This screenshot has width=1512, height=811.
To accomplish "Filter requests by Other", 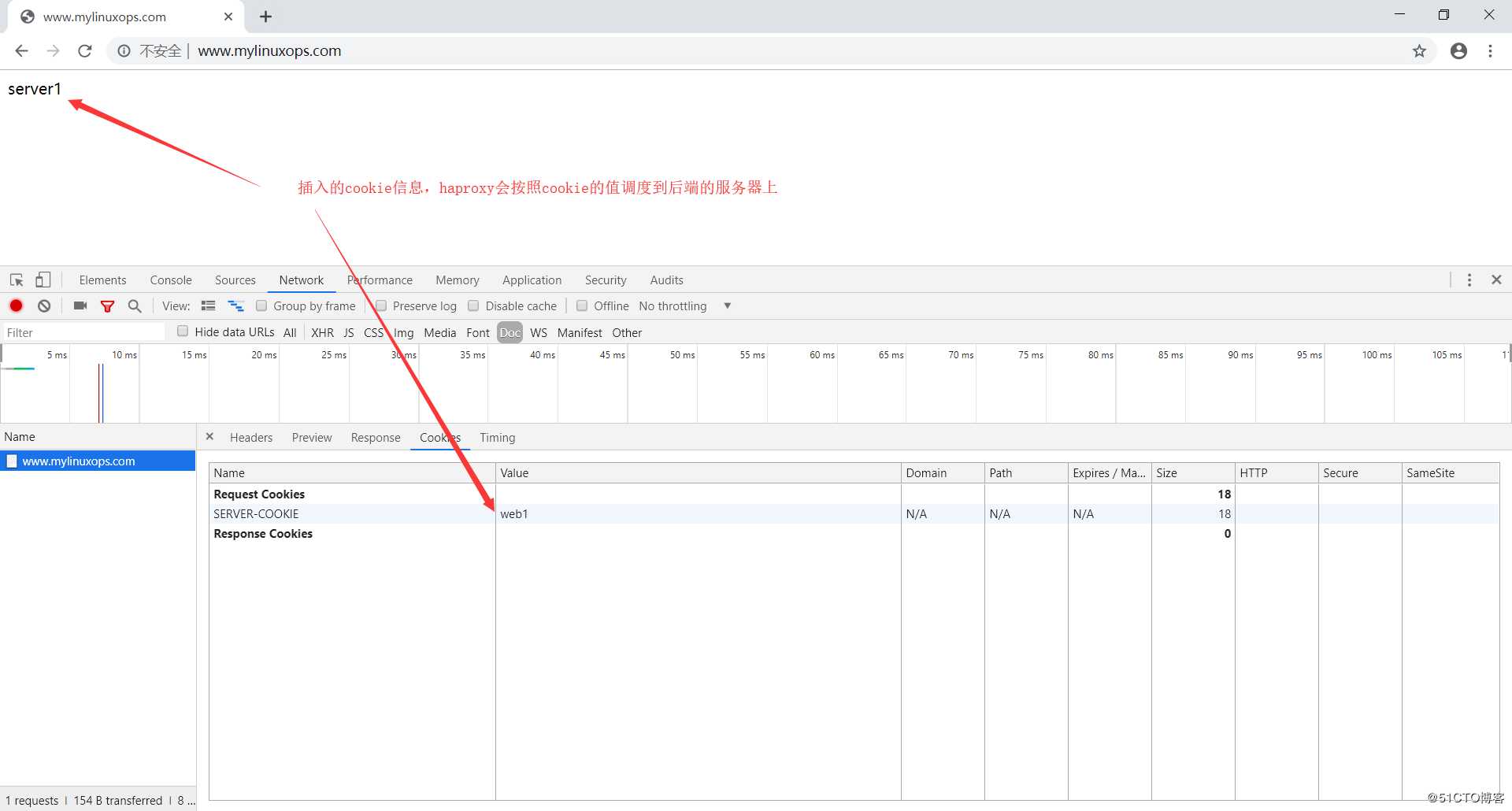I will [x=628, y=333].
